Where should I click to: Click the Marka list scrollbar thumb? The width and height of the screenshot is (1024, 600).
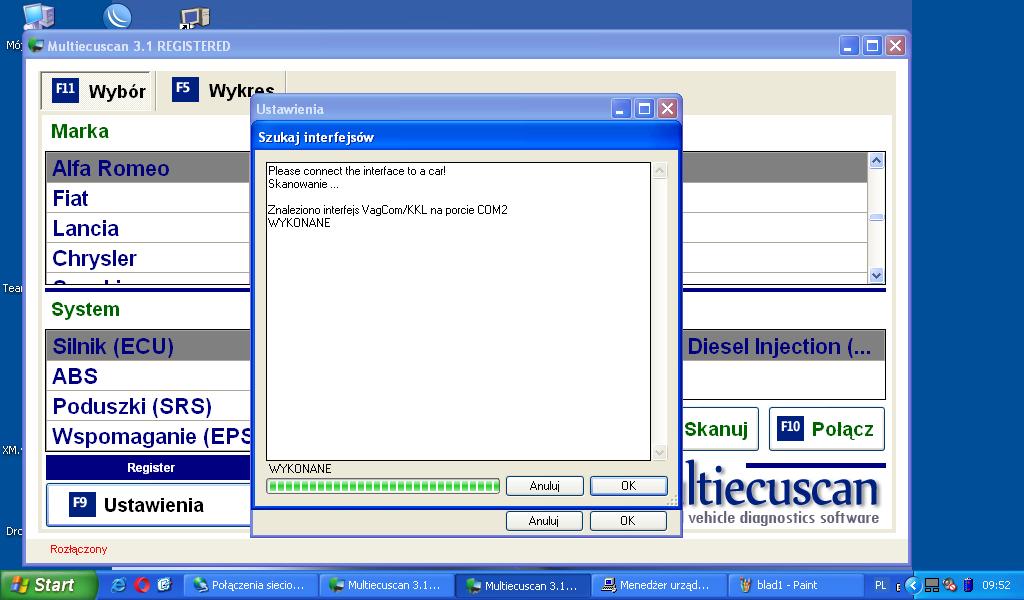coord(876,217)
